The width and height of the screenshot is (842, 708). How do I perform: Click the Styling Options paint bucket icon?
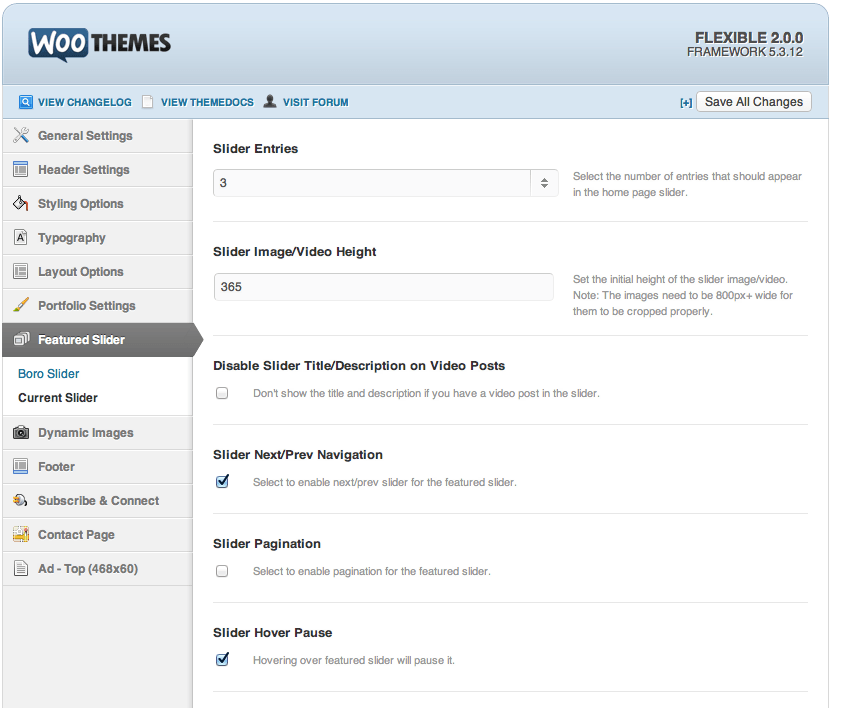pos(20,204)
